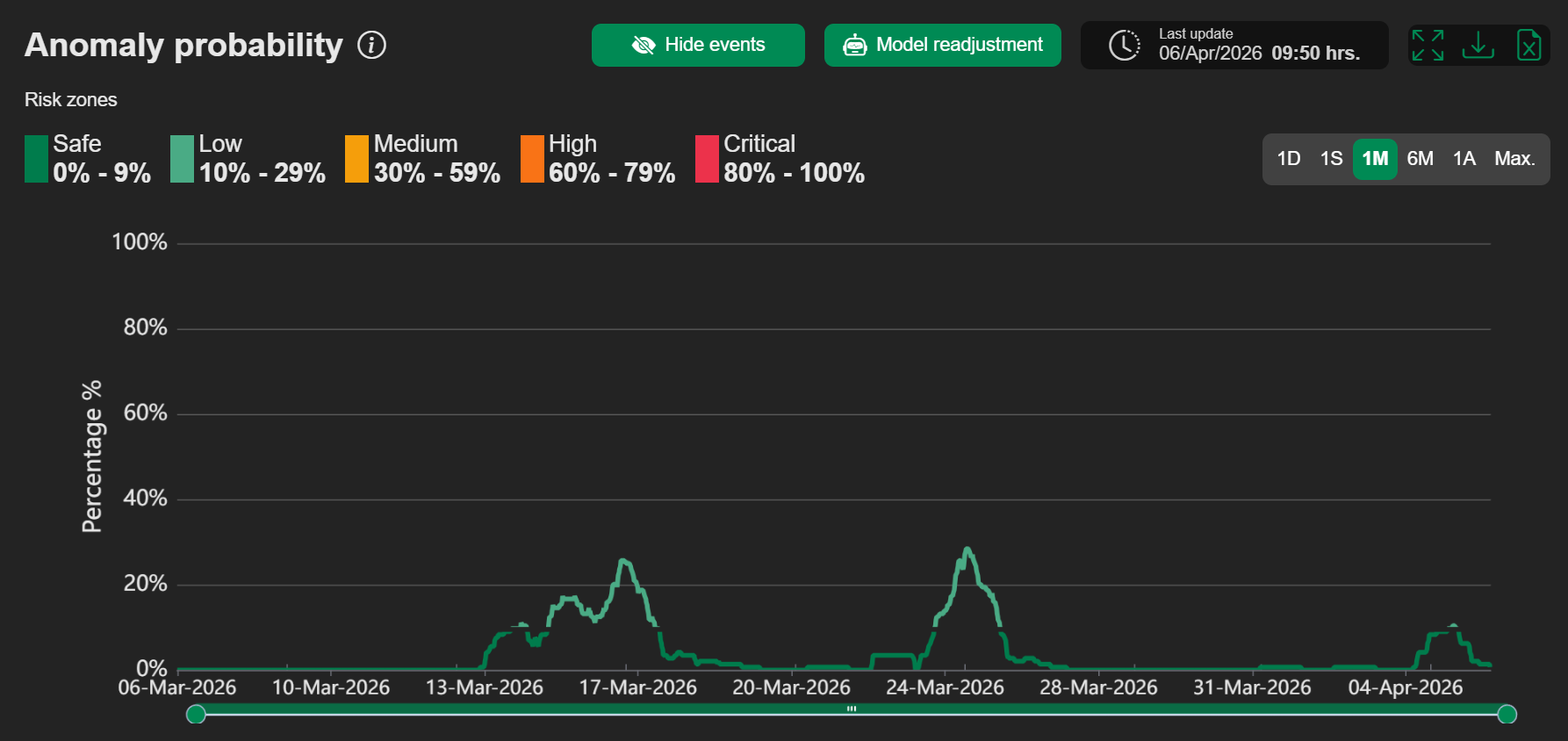Open the Anomaly probability info icon

click(x=371, y=45)
